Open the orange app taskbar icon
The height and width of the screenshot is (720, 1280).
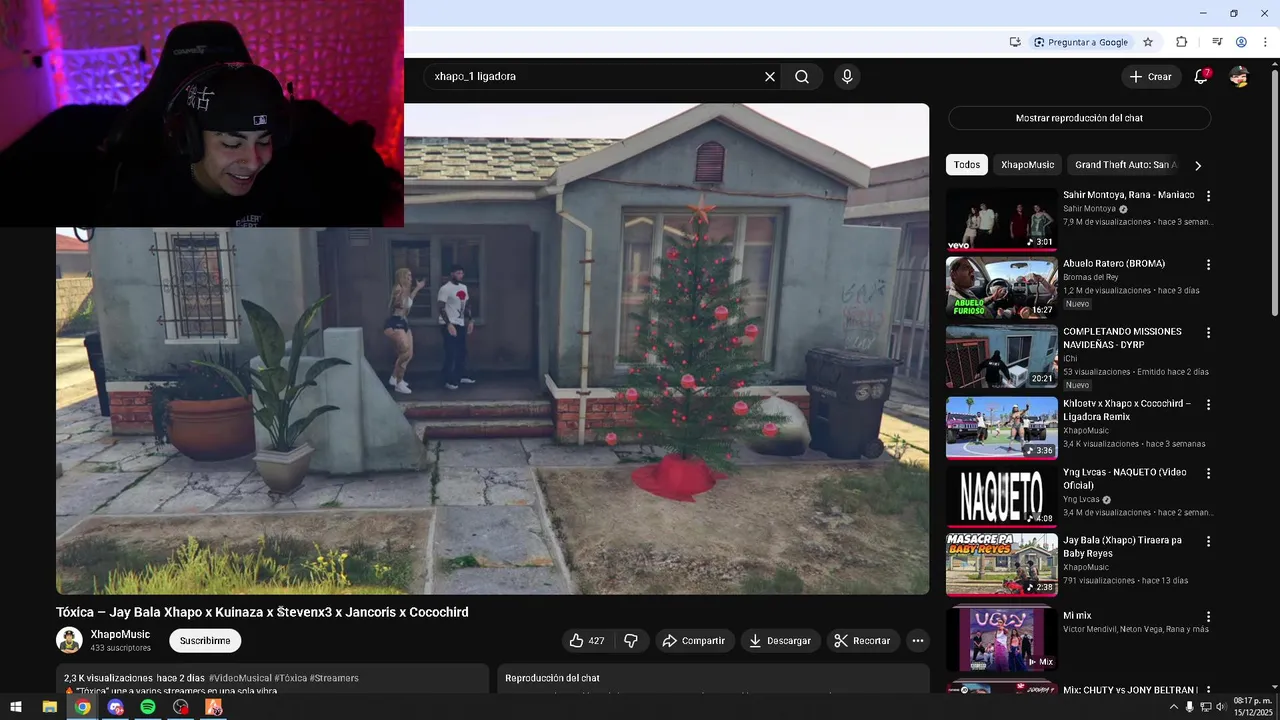pyautogui.click(x=214, y=707)
